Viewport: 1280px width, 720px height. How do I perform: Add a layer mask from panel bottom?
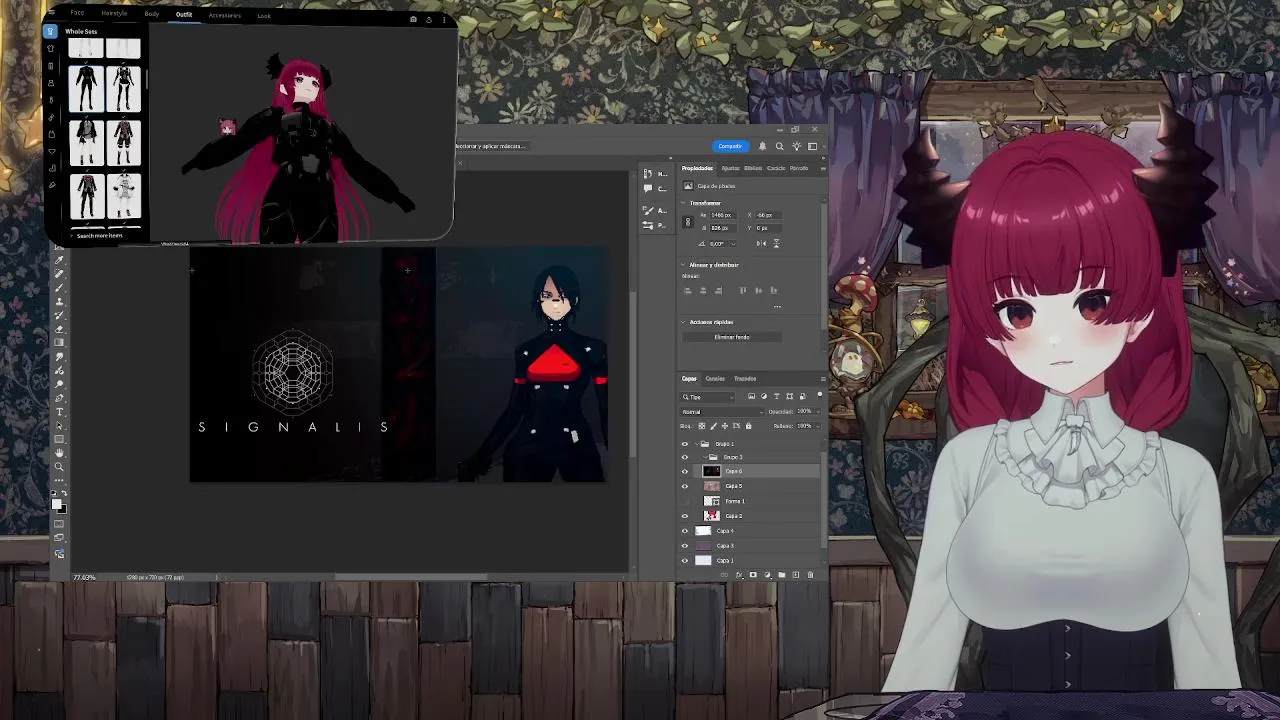[753, 575]
